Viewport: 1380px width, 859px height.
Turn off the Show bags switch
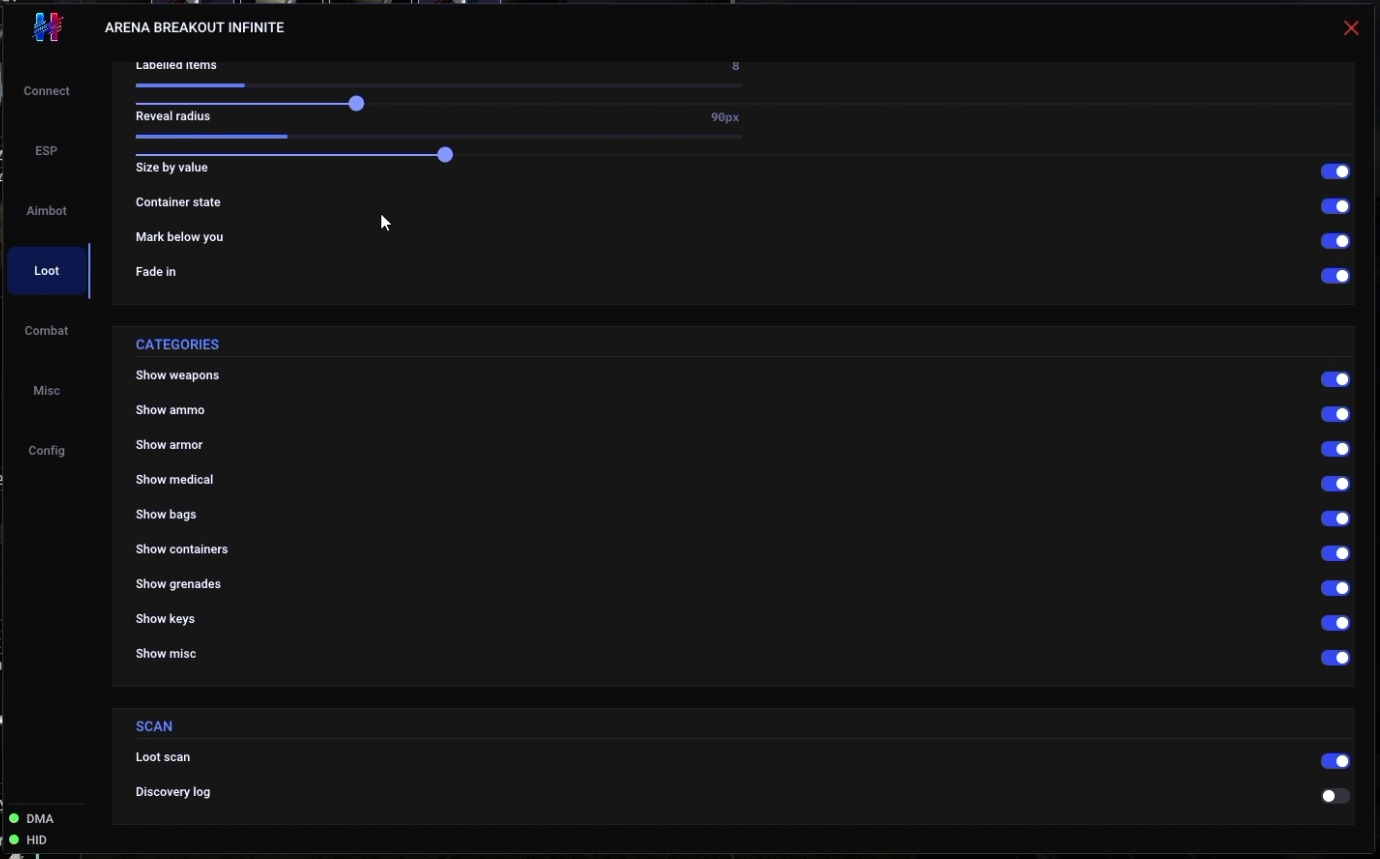click(x=1335, y=518)
